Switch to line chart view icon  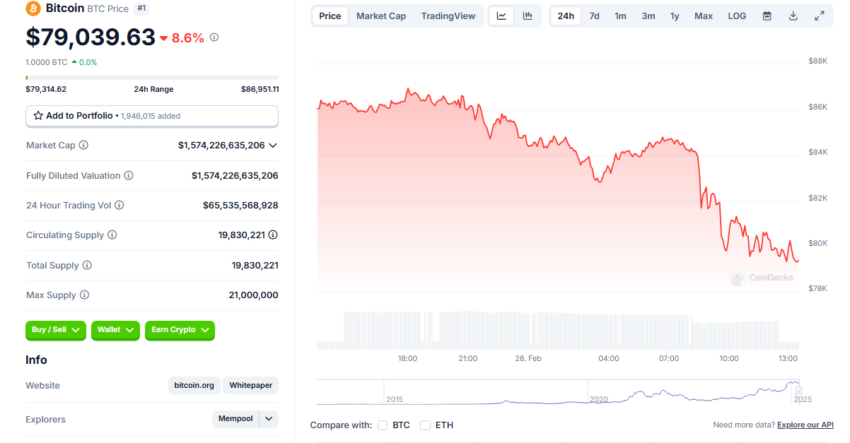(501, 16)
